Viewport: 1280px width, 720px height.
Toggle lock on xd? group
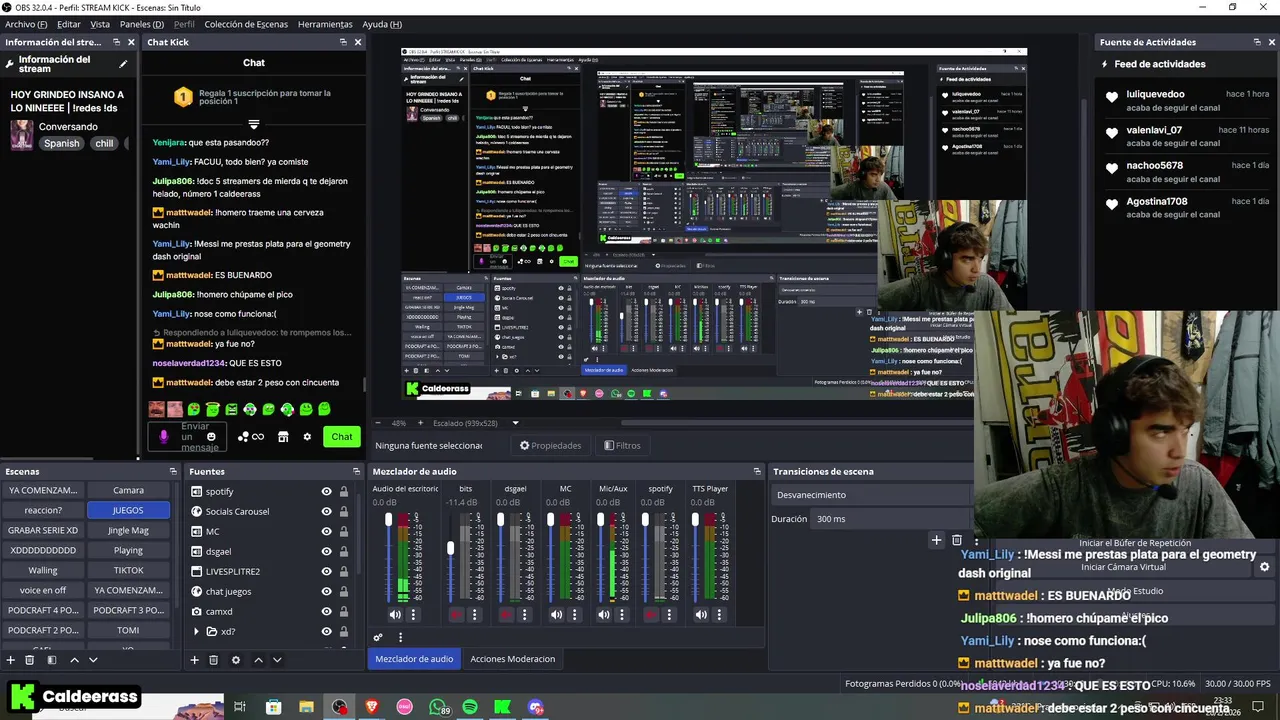(344, 631)
